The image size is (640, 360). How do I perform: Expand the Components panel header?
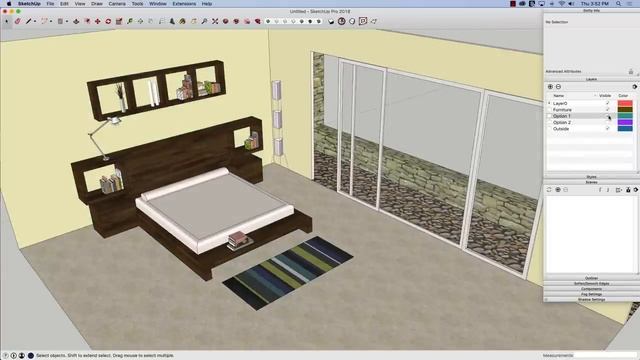591,289
